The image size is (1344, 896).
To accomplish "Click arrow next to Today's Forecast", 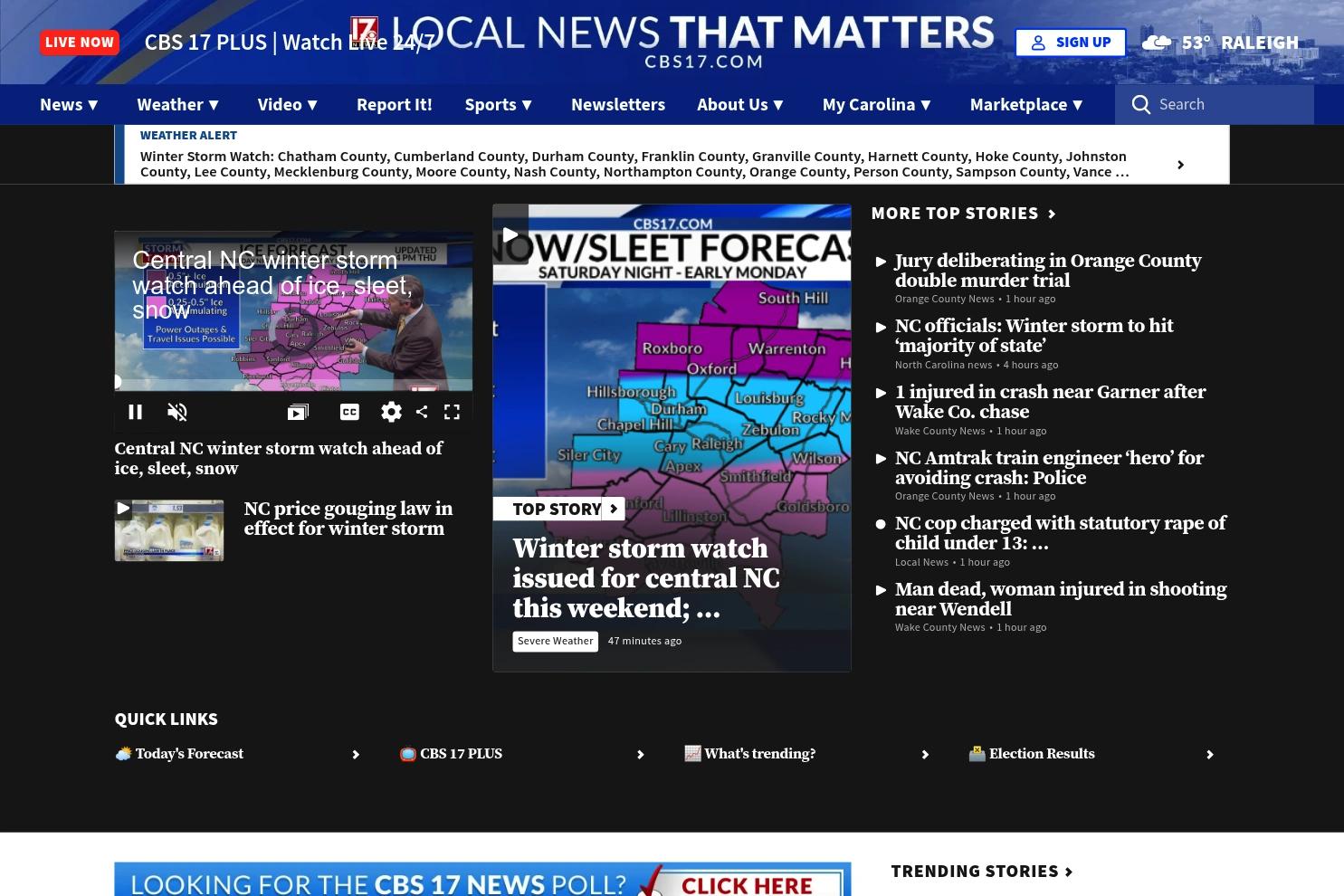I will coord(356,755).
